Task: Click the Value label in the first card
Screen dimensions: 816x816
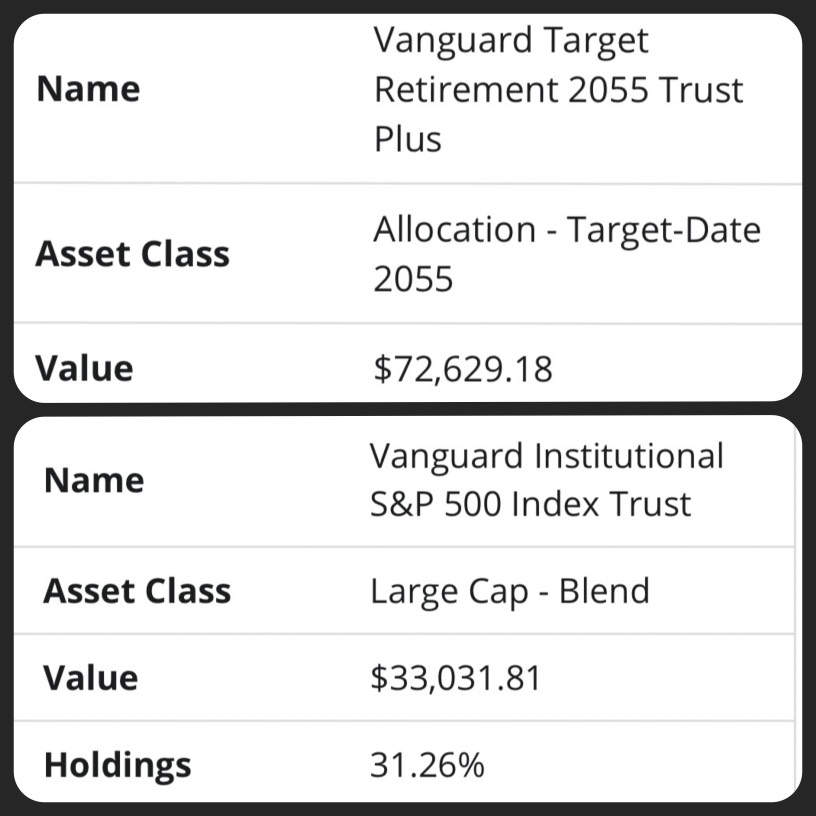Action: 84,369
